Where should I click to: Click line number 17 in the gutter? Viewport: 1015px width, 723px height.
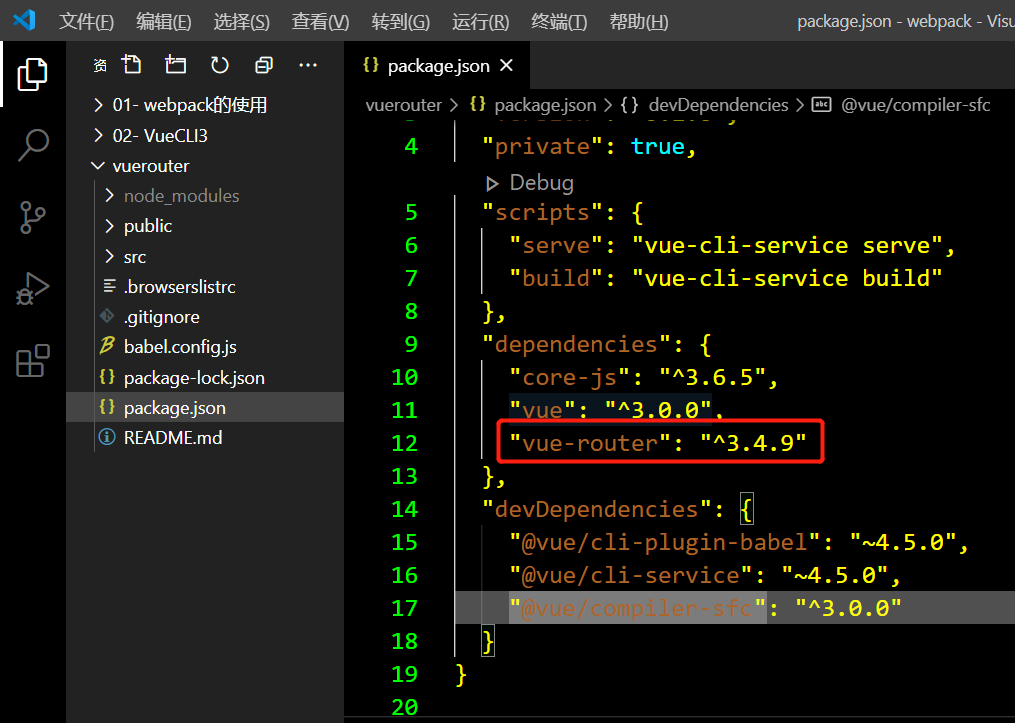click(405, 608)
